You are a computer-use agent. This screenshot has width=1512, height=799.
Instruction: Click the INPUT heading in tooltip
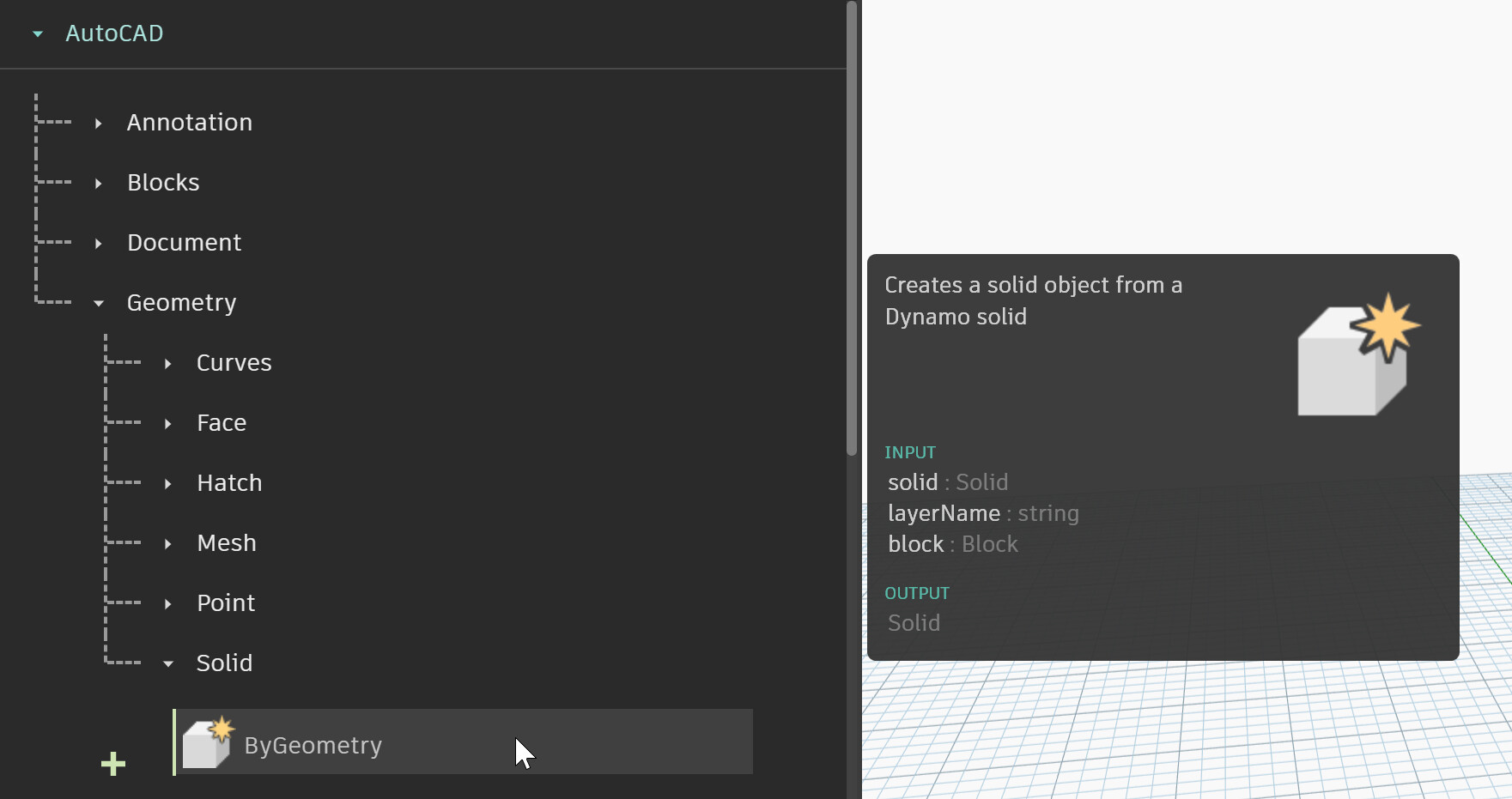tap(910, 452)
